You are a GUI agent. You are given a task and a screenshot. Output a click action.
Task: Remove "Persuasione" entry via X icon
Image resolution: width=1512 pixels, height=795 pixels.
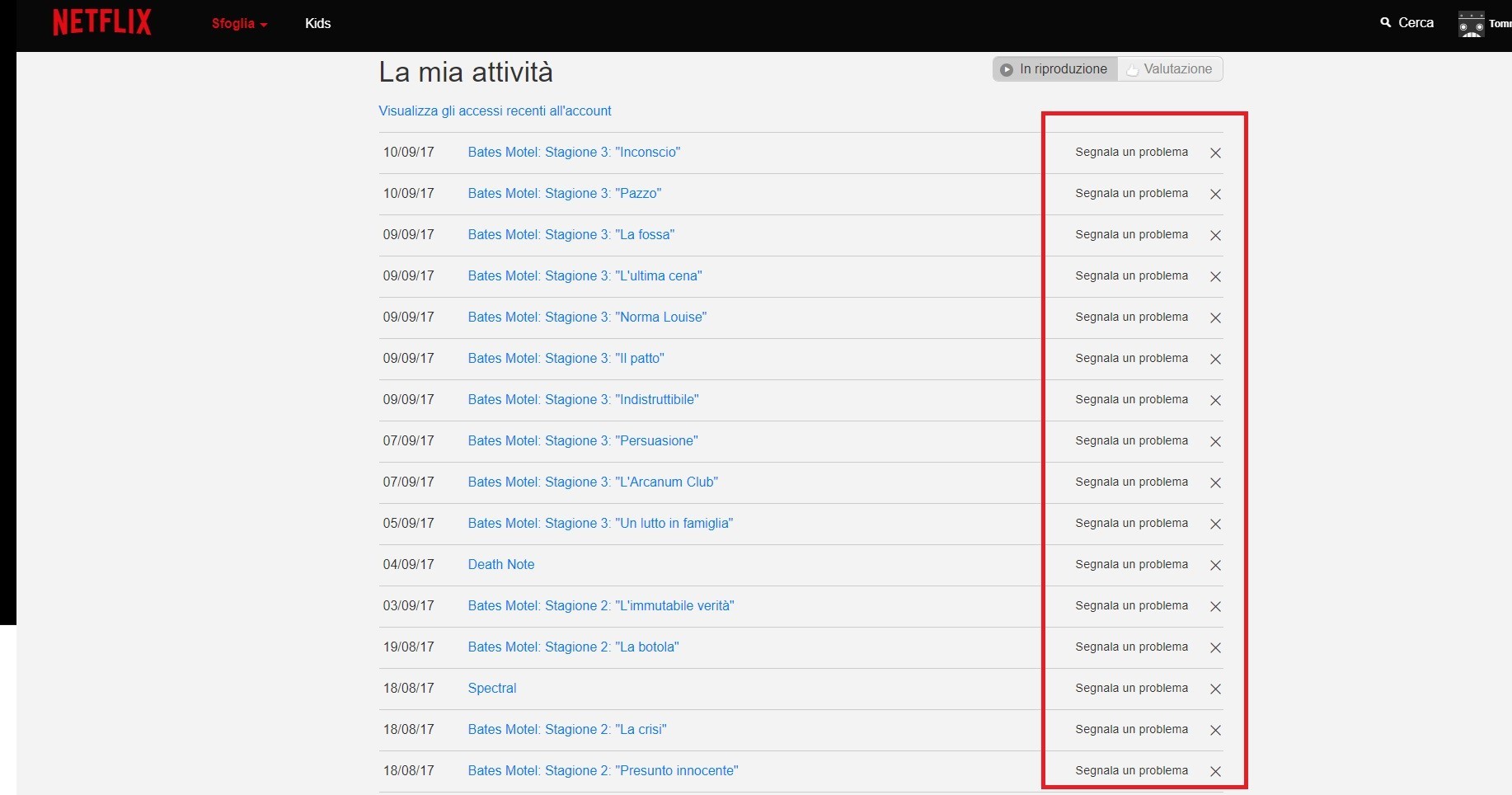[1215, 441]
